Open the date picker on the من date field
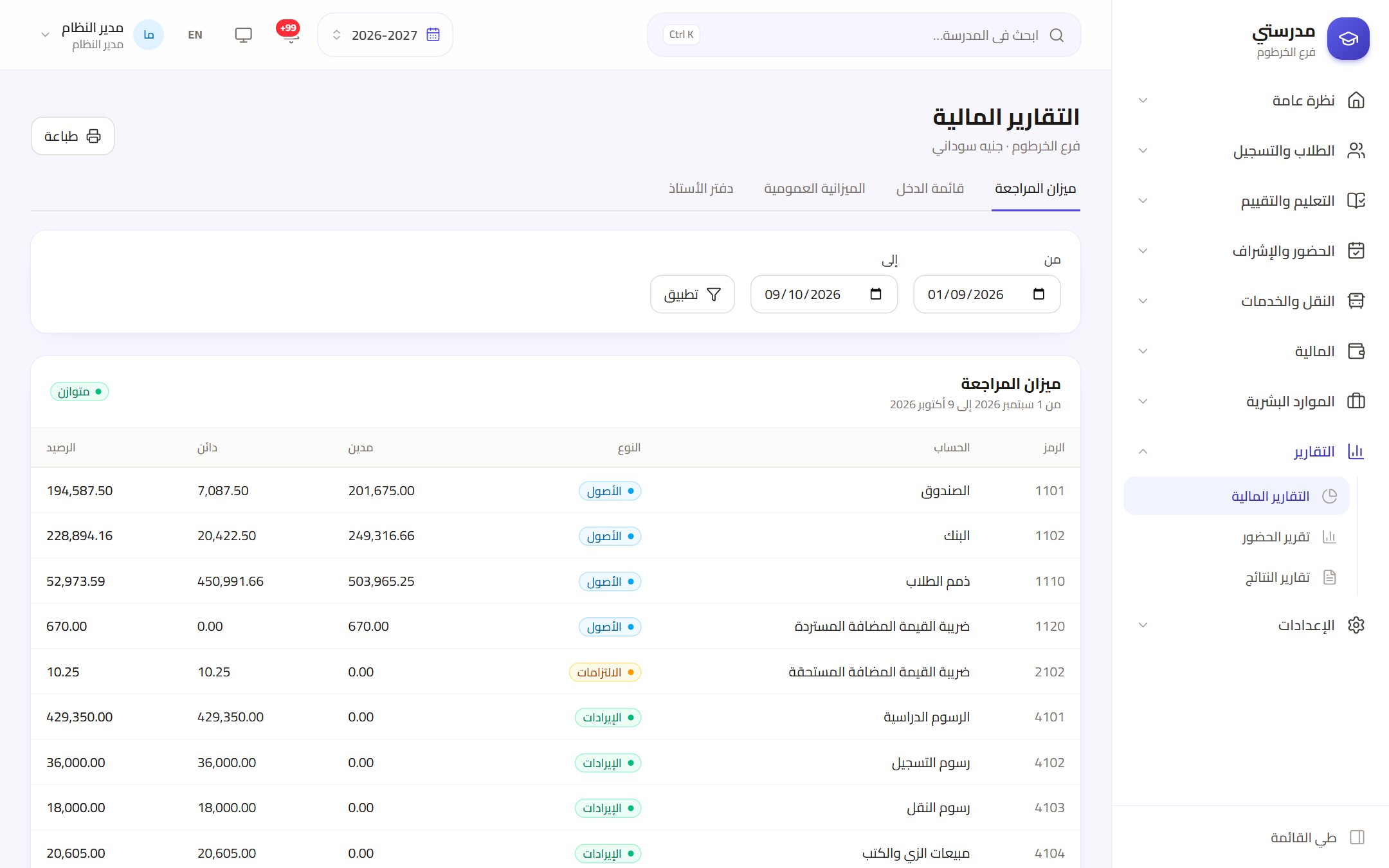This screenshot has width=1389, height=868. click(1039, 294)
